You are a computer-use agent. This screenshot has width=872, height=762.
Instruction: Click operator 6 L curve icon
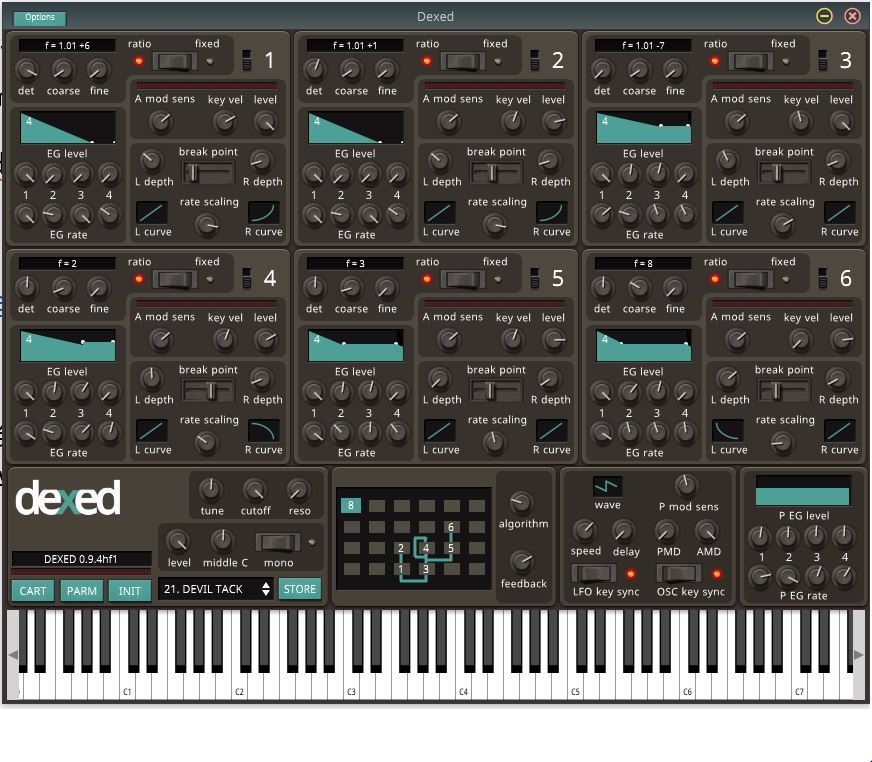tap(728, 430)
